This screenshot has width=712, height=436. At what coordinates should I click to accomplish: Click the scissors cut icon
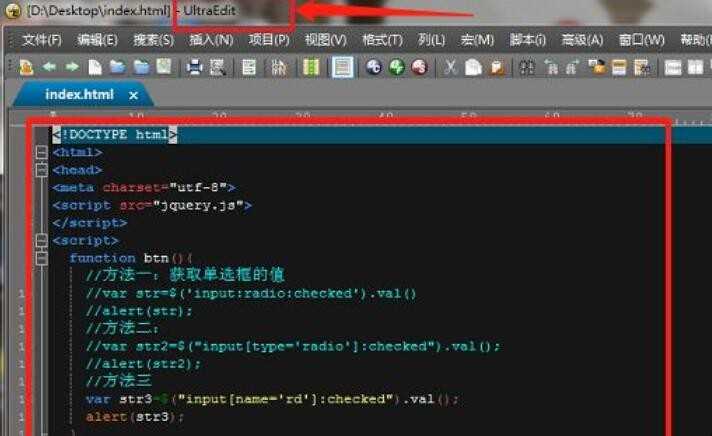tap(450, 67)
